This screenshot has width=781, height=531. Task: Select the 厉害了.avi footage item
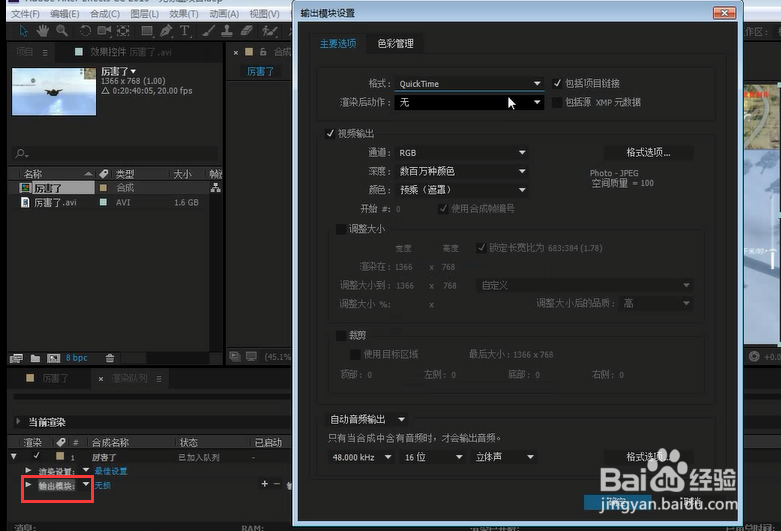coord(55,202)
